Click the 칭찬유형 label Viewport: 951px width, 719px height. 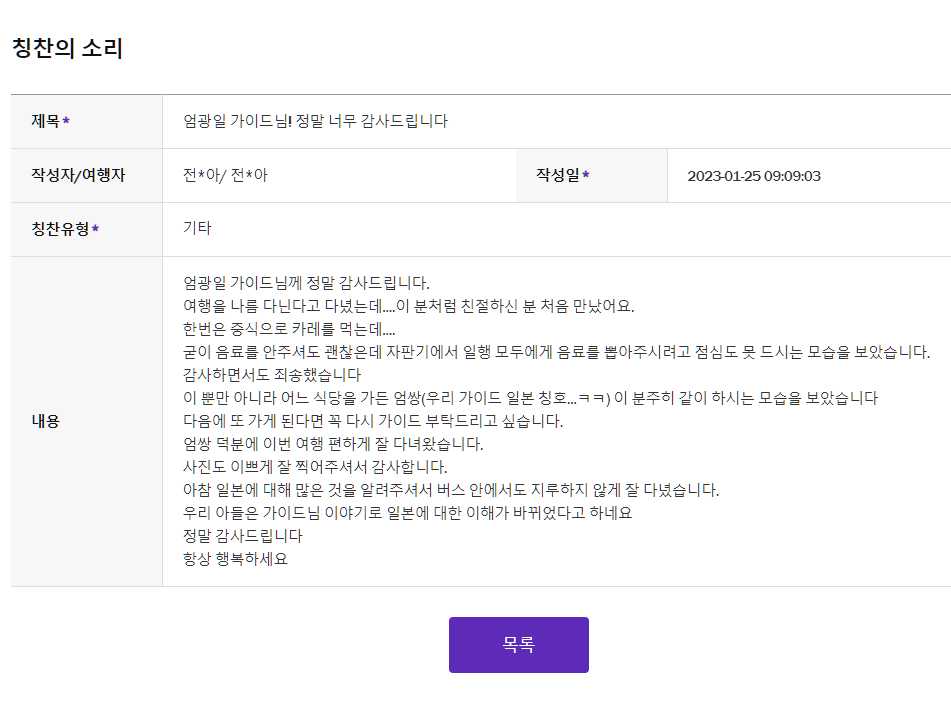pyautogui.click(x=60, y=229)
